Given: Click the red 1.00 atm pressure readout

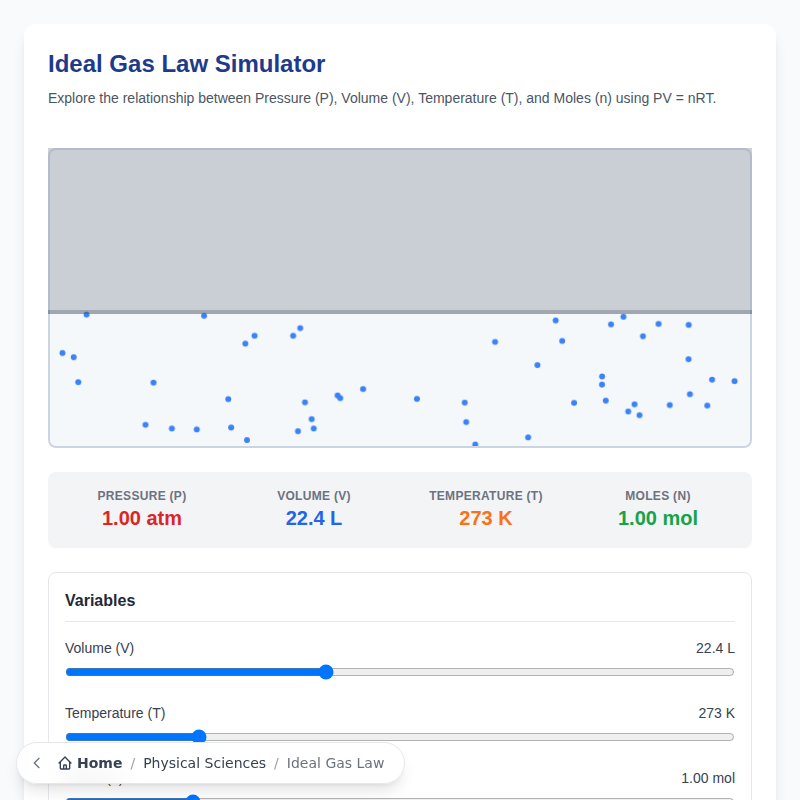Looking at the screenshot, I should tap(142, 518).
